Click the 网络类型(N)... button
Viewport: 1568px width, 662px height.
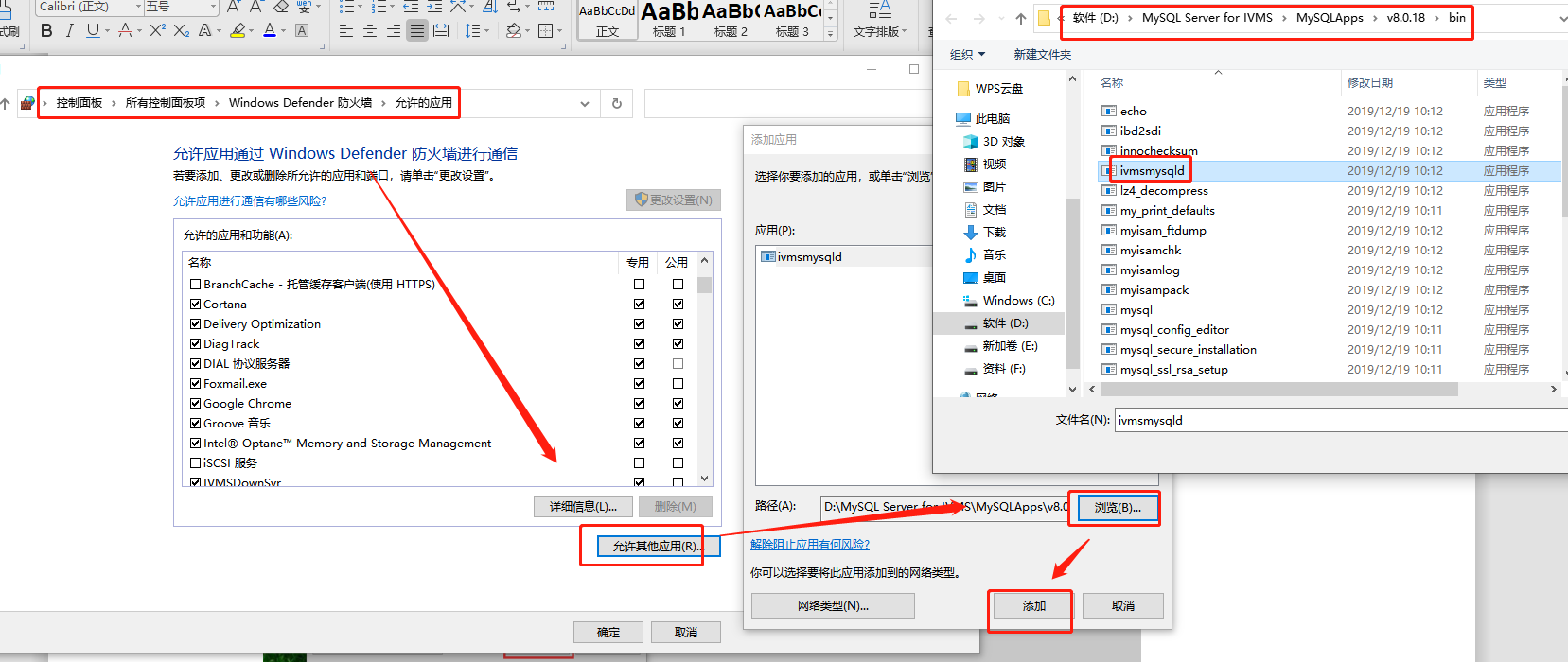[x=833, y=606]
